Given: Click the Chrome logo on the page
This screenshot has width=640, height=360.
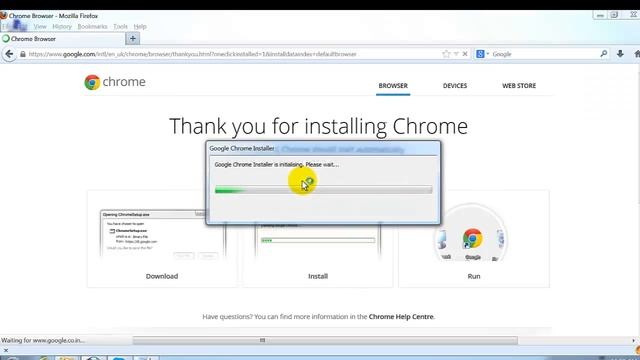Looking at the screenshot, I should click(x=115, y=82).
